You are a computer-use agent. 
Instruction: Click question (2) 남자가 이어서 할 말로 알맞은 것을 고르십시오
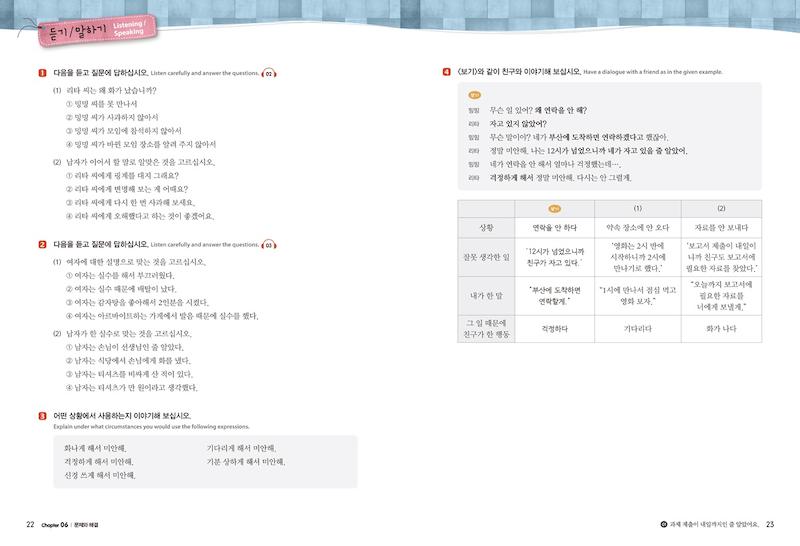point(134,162)
